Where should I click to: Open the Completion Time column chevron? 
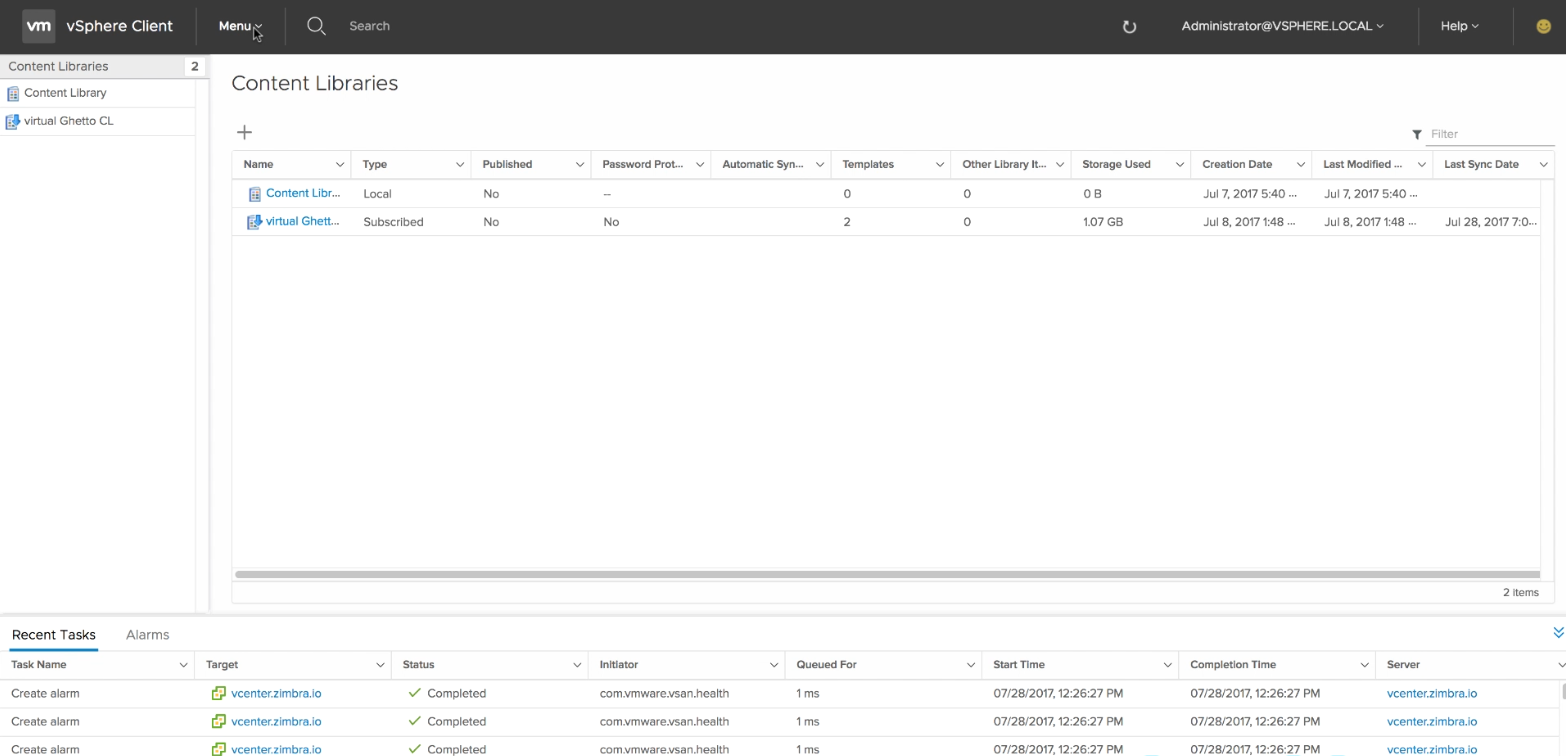pyautogui.click(x=1365, y=665)
